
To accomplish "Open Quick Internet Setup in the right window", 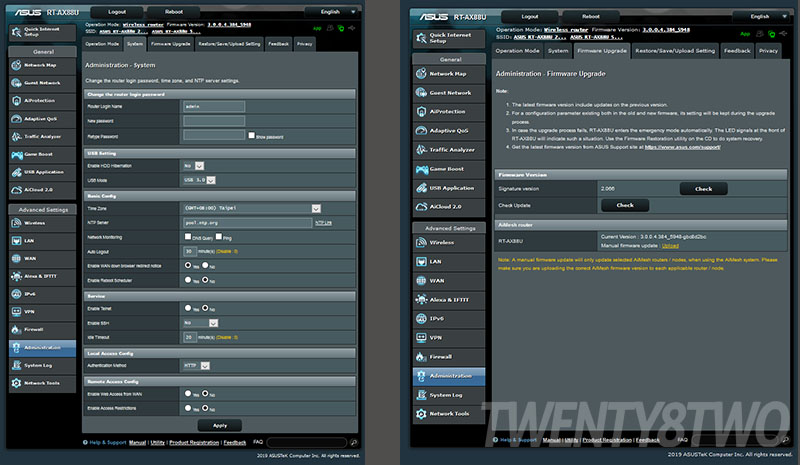I will coord(449,38).
